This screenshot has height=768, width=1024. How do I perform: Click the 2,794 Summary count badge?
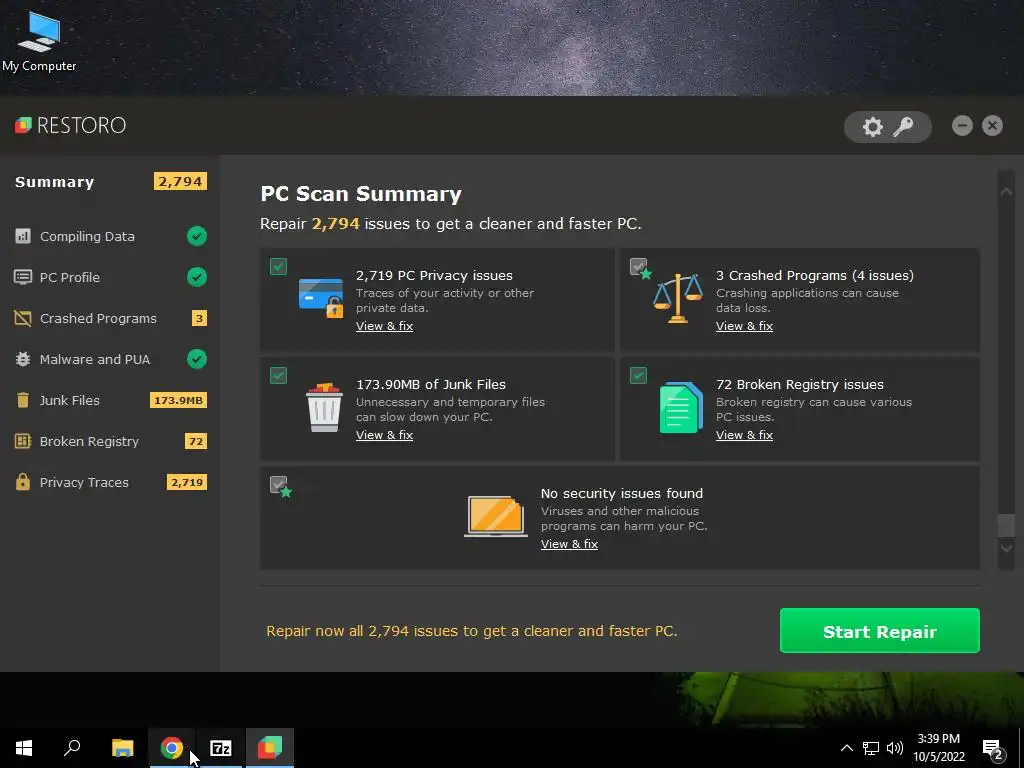coord(180,181)
